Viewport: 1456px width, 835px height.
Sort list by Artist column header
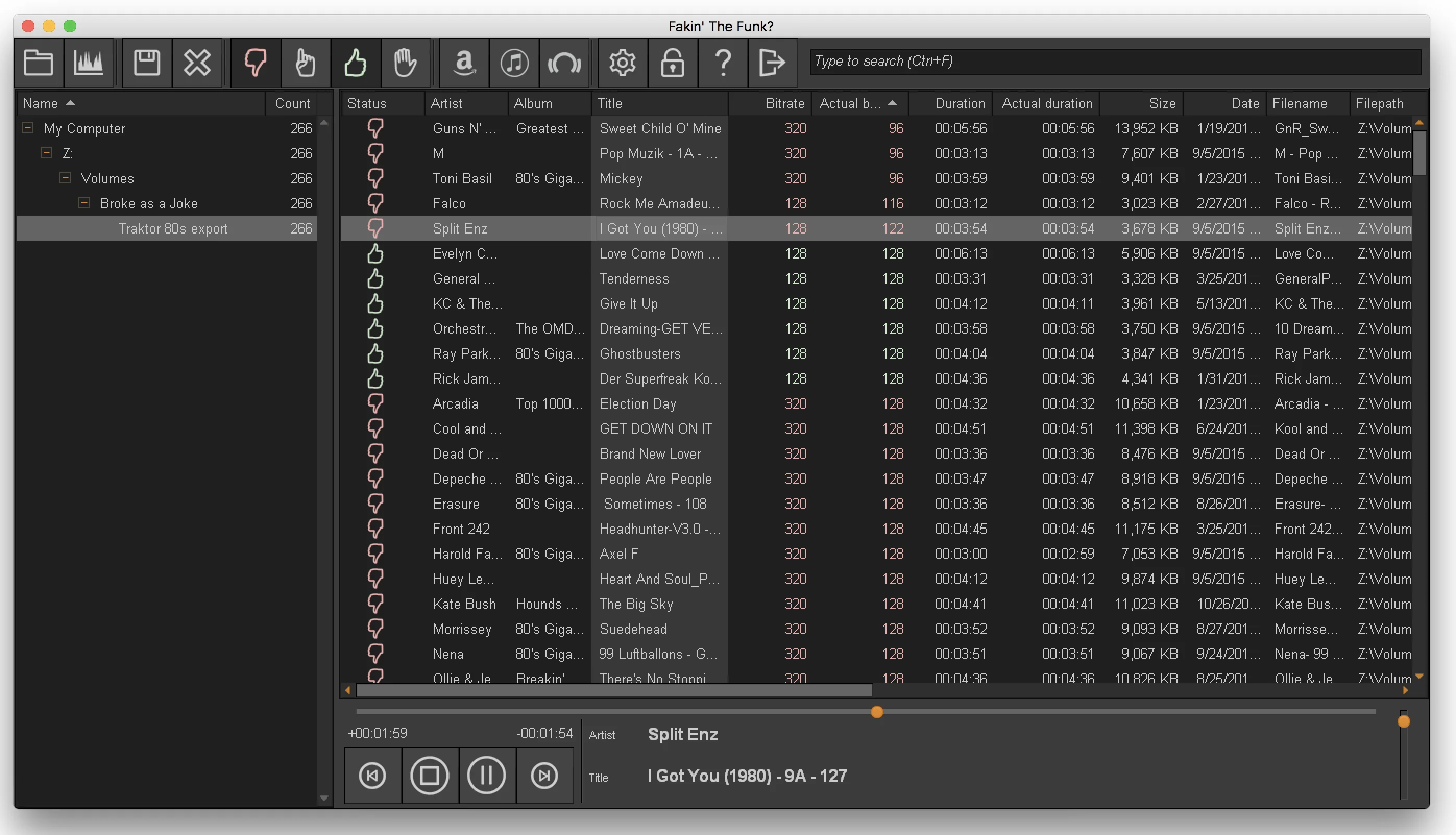(446, 103)
